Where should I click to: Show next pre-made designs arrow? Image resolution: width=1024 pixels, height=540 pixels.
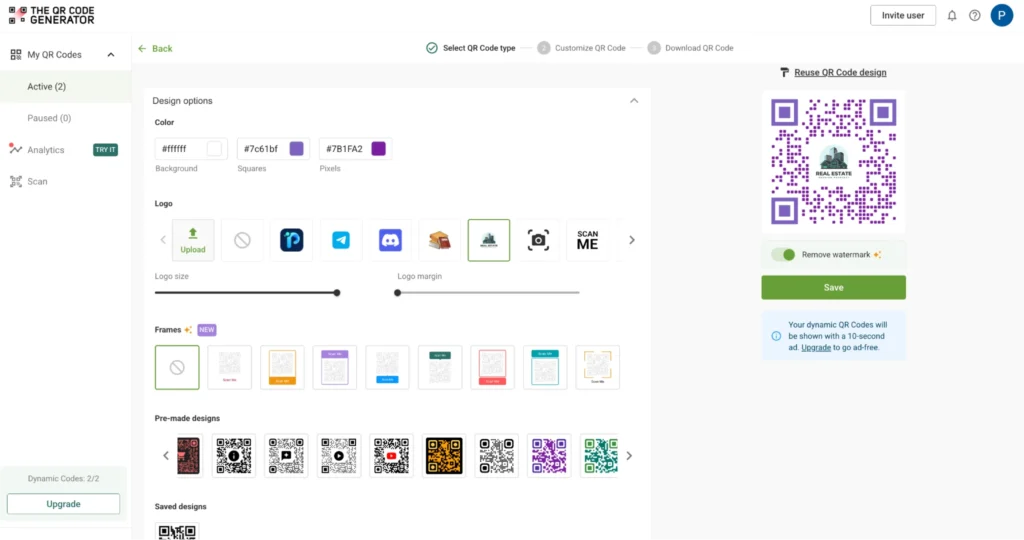click(x=629, y=456)
